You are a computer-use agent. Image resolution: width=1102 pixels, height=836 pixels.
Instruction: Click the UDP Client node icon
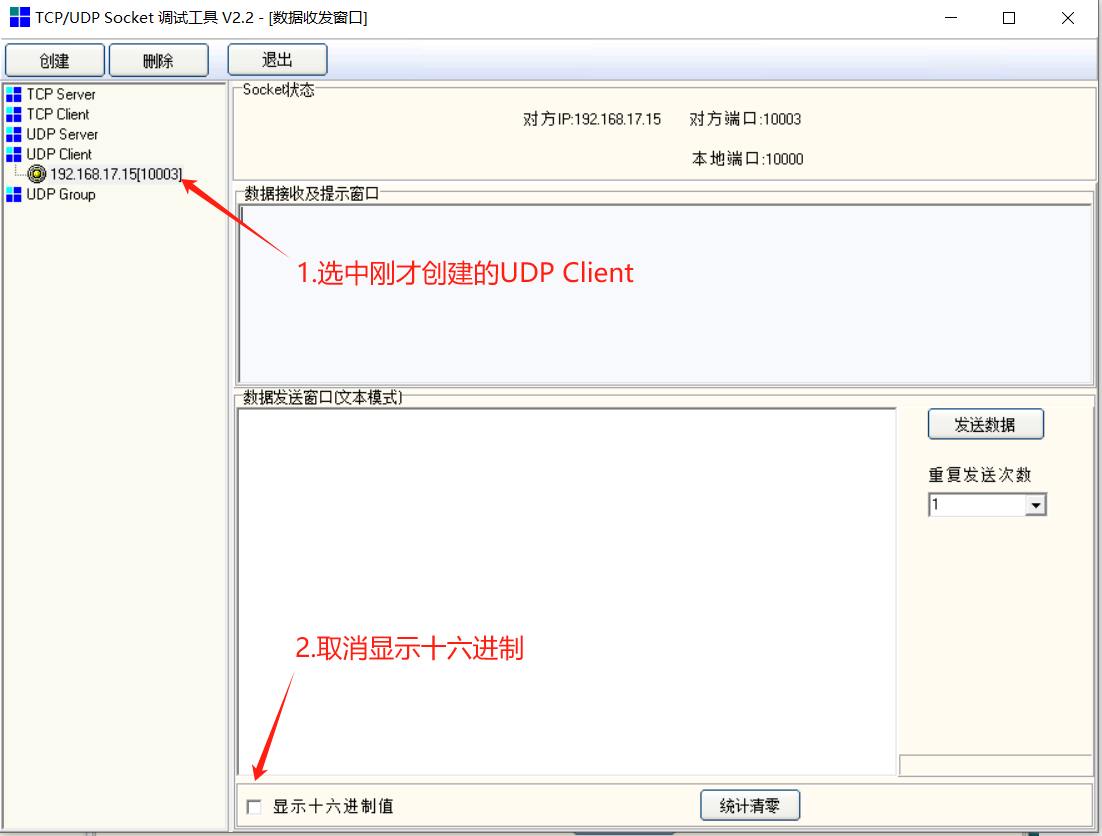13,154
